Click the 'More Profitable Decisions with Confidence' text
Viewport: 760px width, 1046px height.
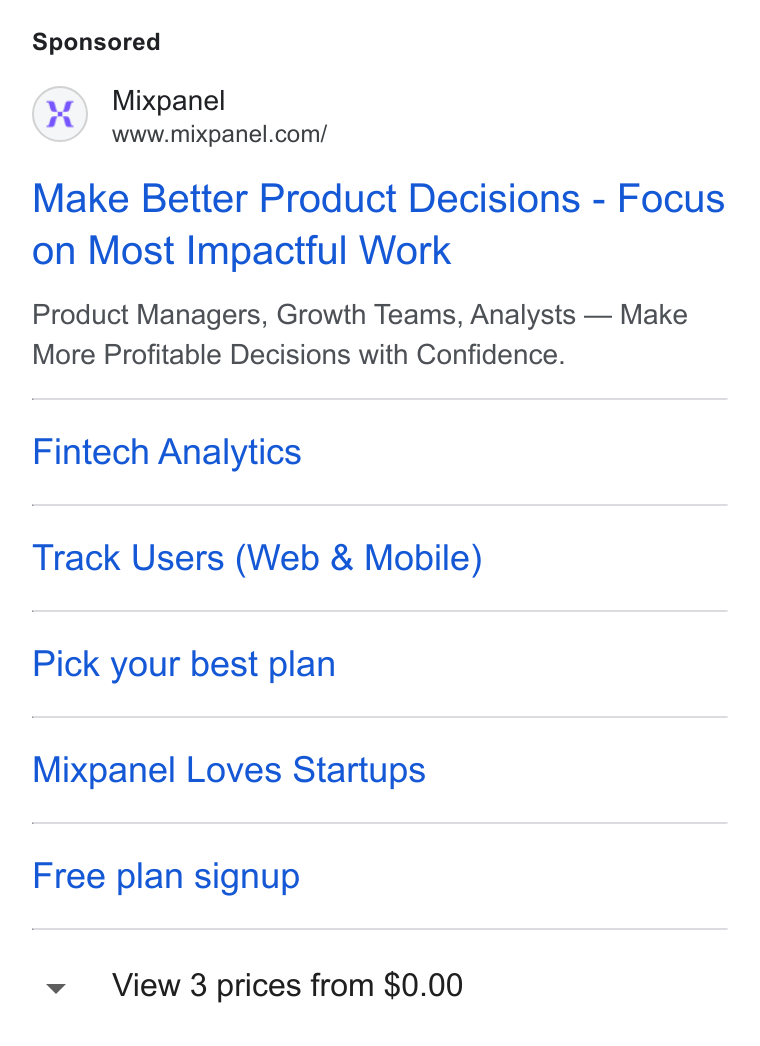pyautogui.click(x=298, y=355)
